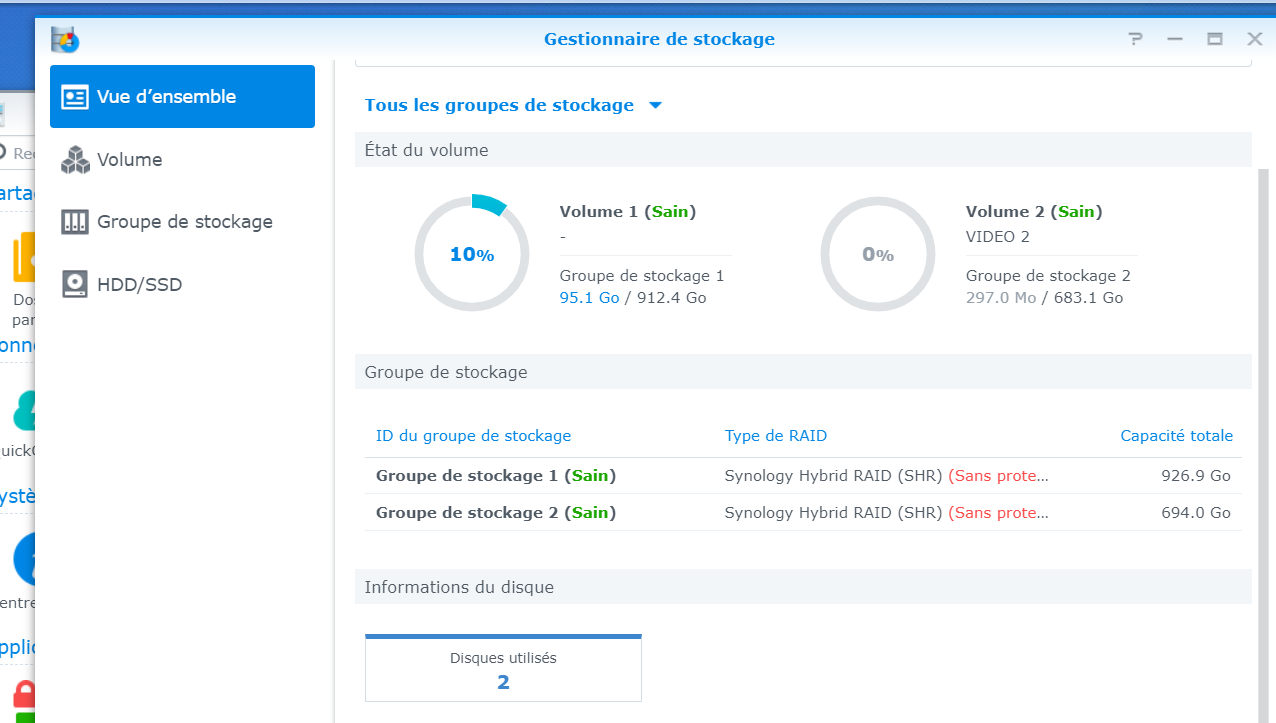Click the Volume 1 10% usage ring
This screenshot has height=723, width=1276.
pyautogui.click(x=472, y=254)
